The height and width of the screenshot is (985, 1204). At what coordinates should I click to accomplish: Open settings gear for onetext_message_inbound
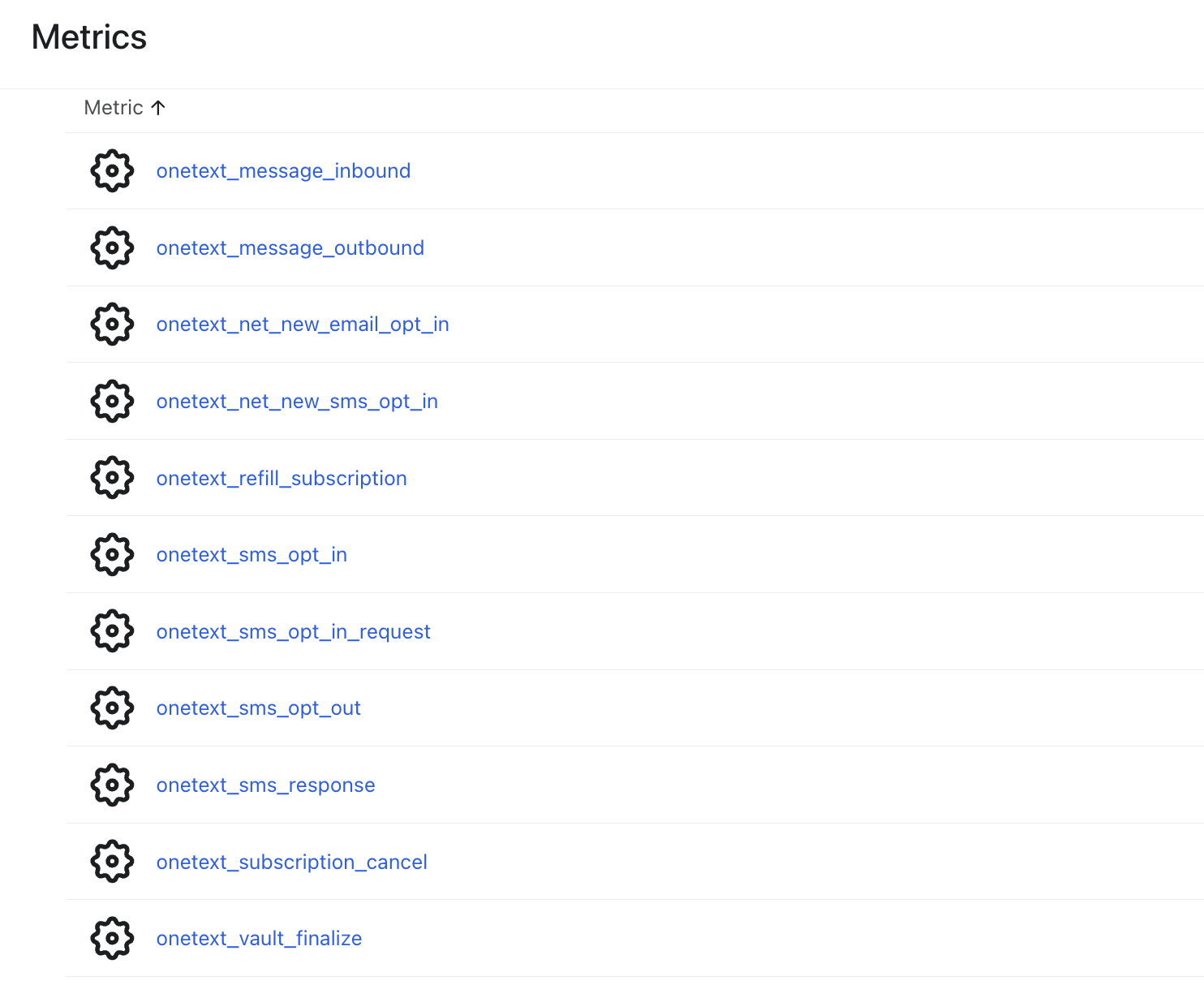pos(111,170)
